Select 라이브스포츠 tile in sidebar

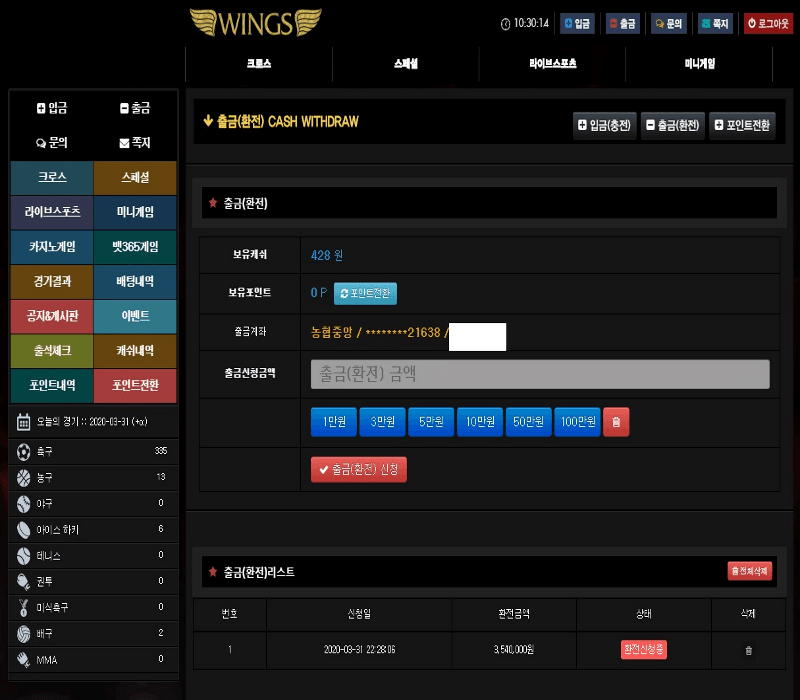52,212
